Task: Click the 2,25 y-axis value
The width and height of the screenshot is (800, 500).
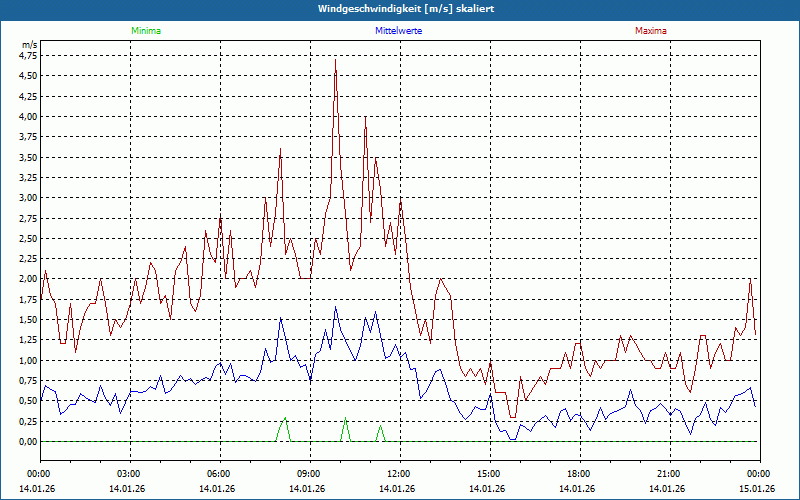Action: pos(29,259)
